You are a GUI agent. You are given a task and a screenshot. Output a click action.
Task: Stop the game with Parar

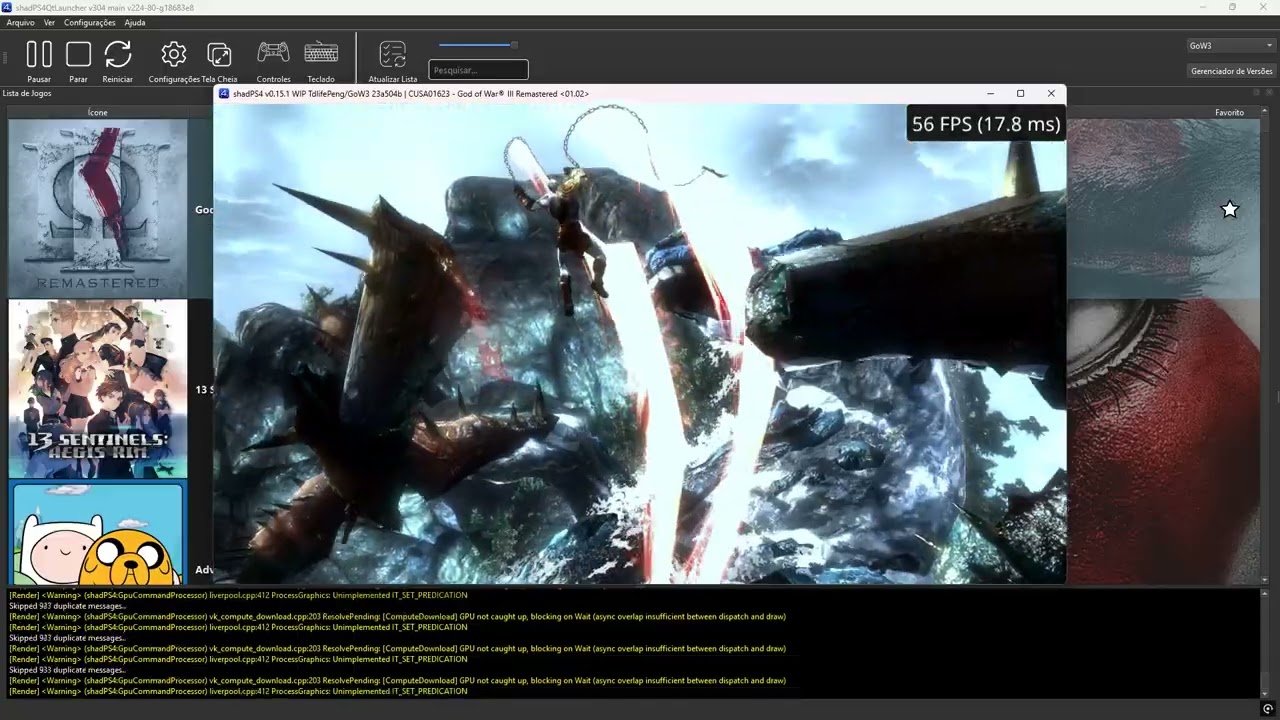click(x=78, y=62)
